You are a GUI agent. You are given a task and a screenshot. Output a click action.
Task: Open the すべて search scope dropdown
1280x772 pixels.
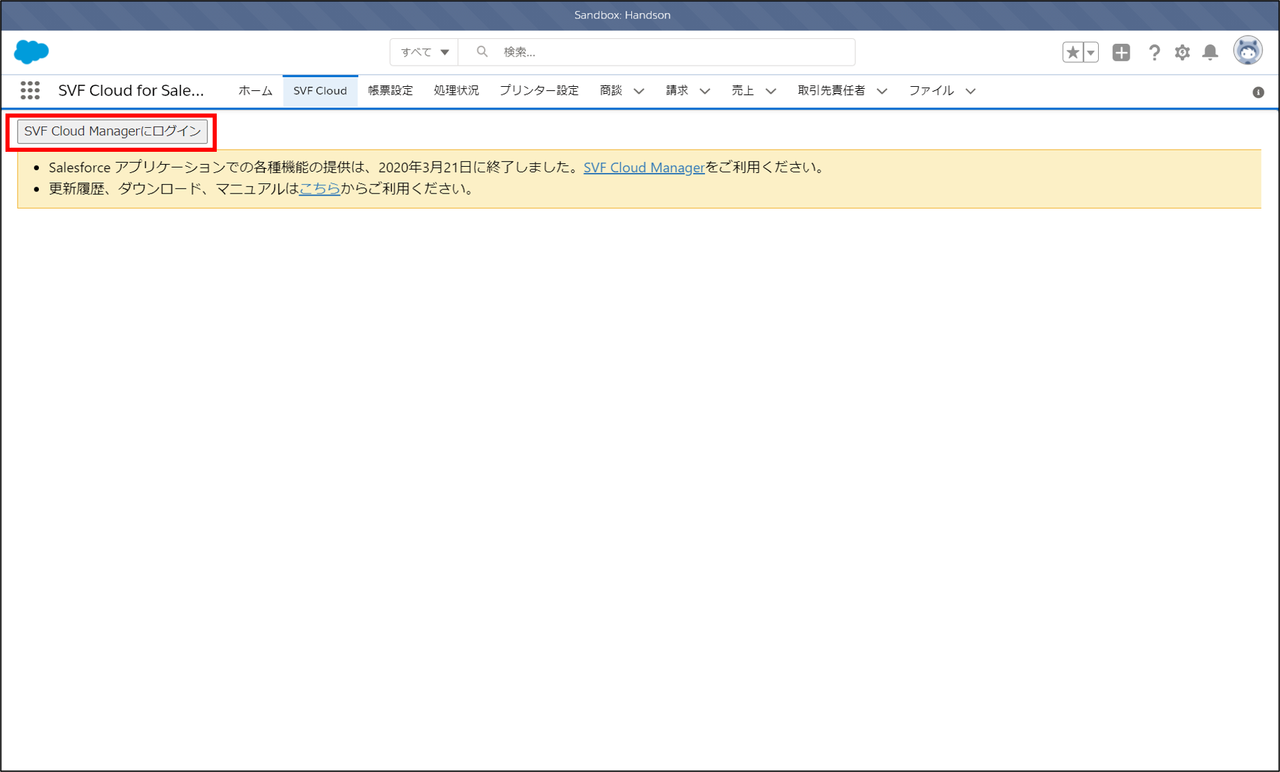[424, 52]
